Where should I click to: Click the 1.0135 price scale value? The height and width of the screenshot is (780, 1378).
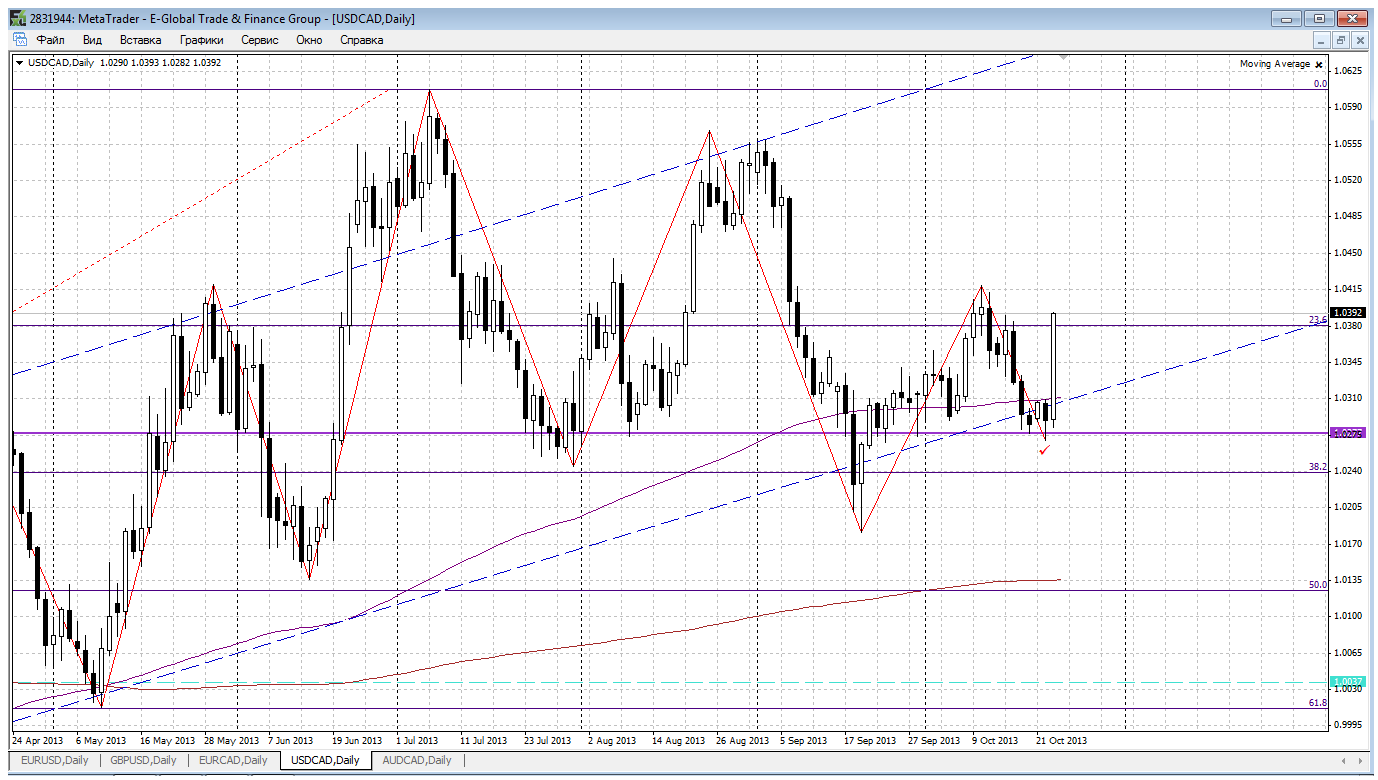tap(1350, 579)
